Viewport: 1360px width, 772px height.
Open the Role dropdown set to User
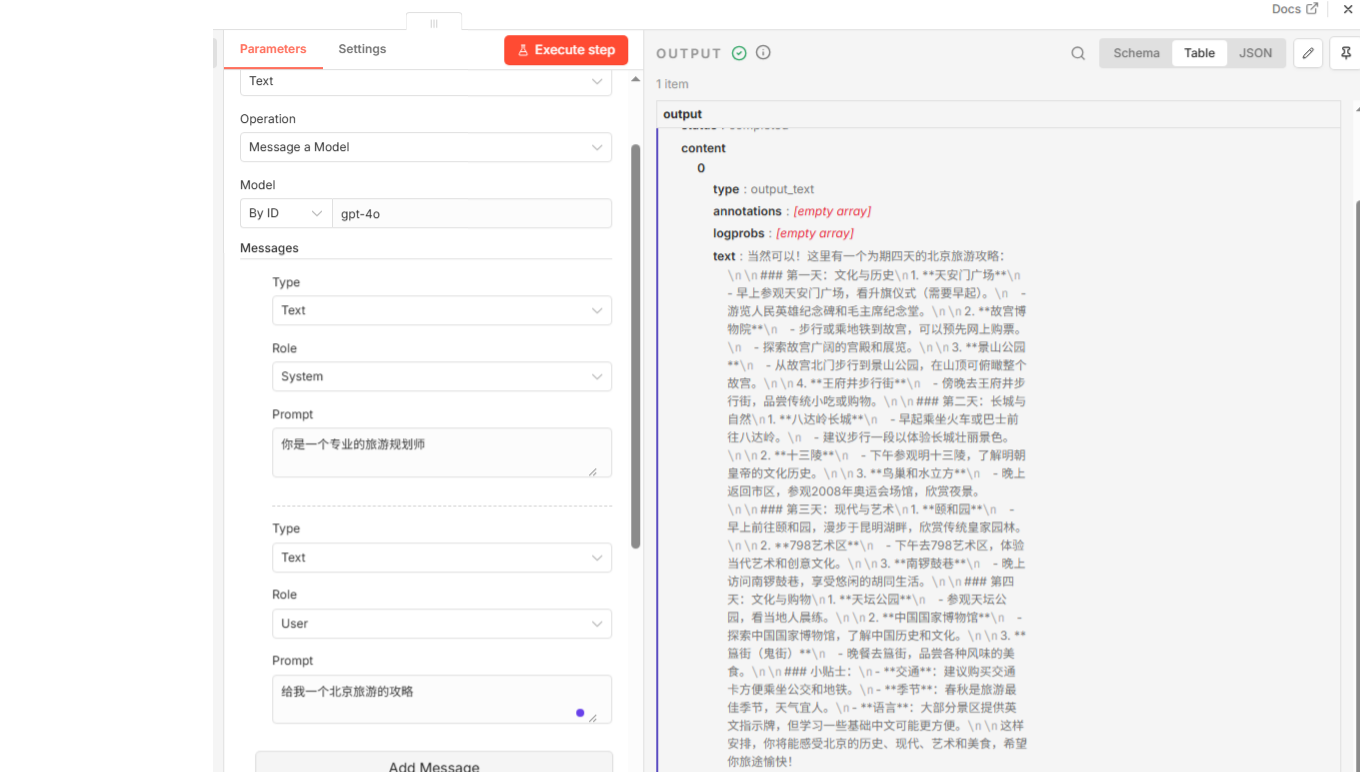tap(442, 623)
